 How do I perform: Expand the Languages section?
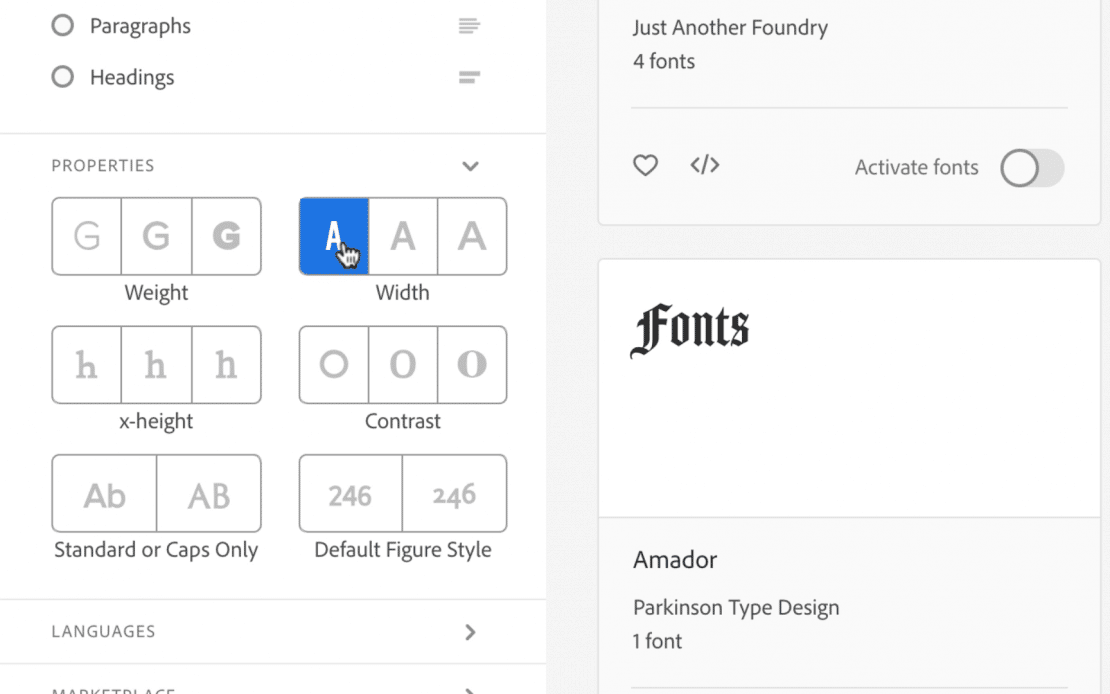pyautogui.click(x=470, y=632)
